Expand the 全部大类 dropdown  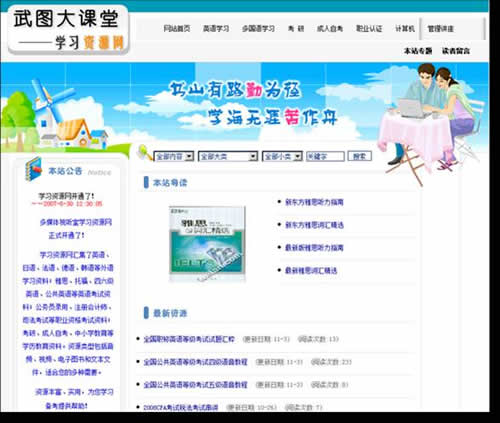click(228, 156)
